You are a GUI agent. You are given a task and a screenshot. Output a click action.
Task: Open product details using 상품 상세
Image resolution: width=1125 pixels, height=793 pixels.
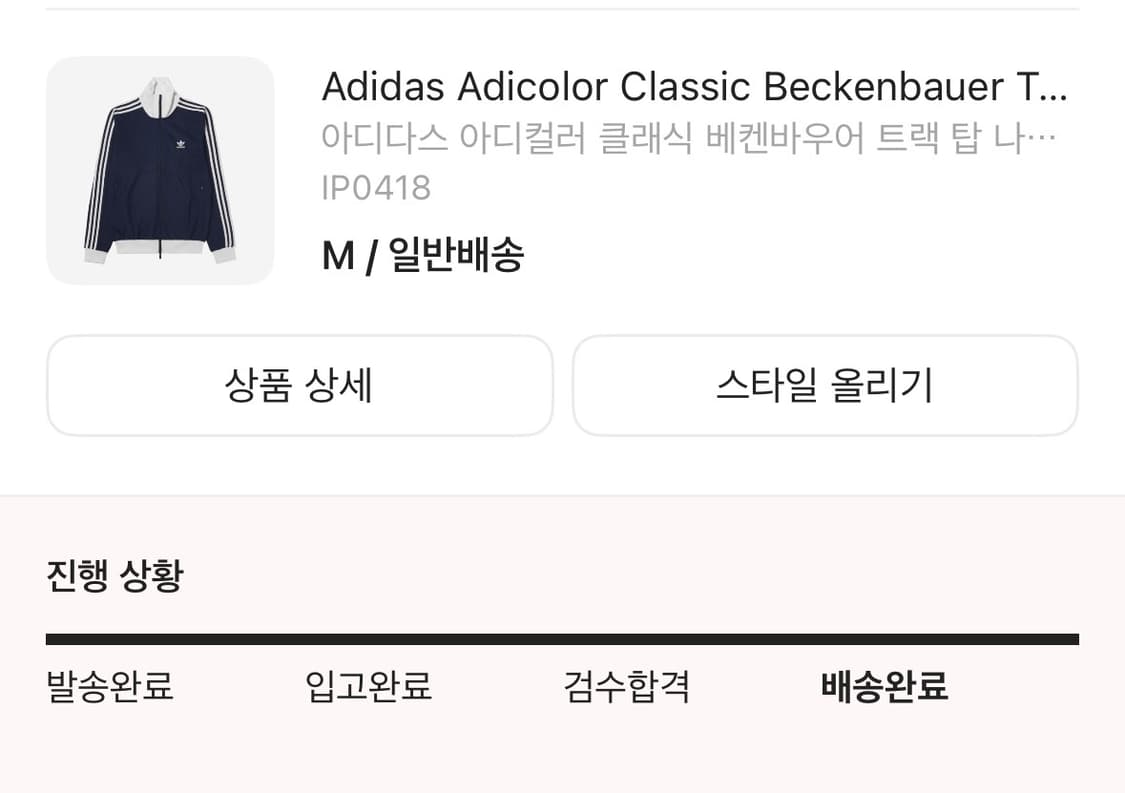point(299,386)
